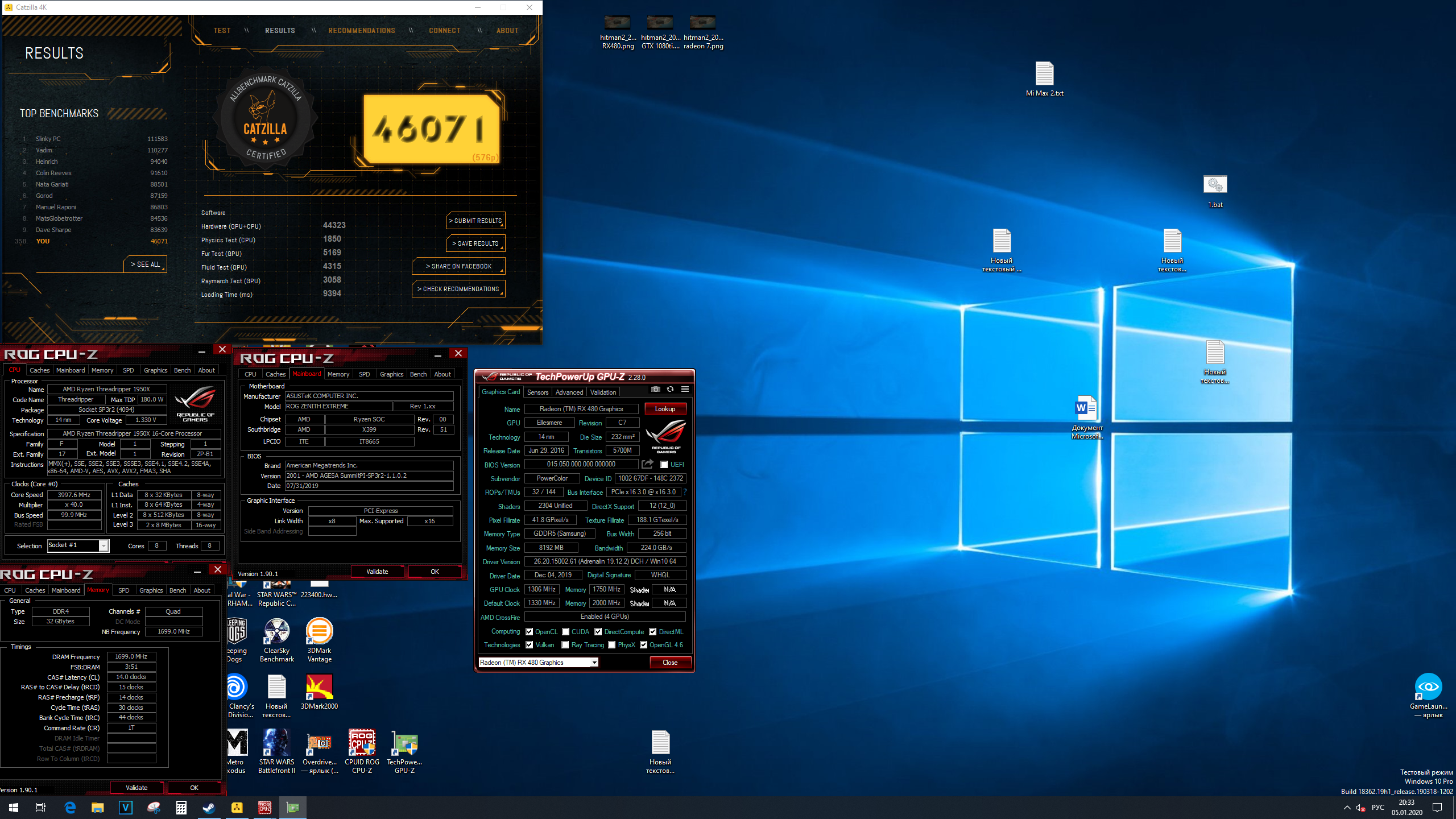This screenshot has width=1456, height=819.
Task: Open the Windows Start menu
Action: pyautogui.click(x=14, y=808)
